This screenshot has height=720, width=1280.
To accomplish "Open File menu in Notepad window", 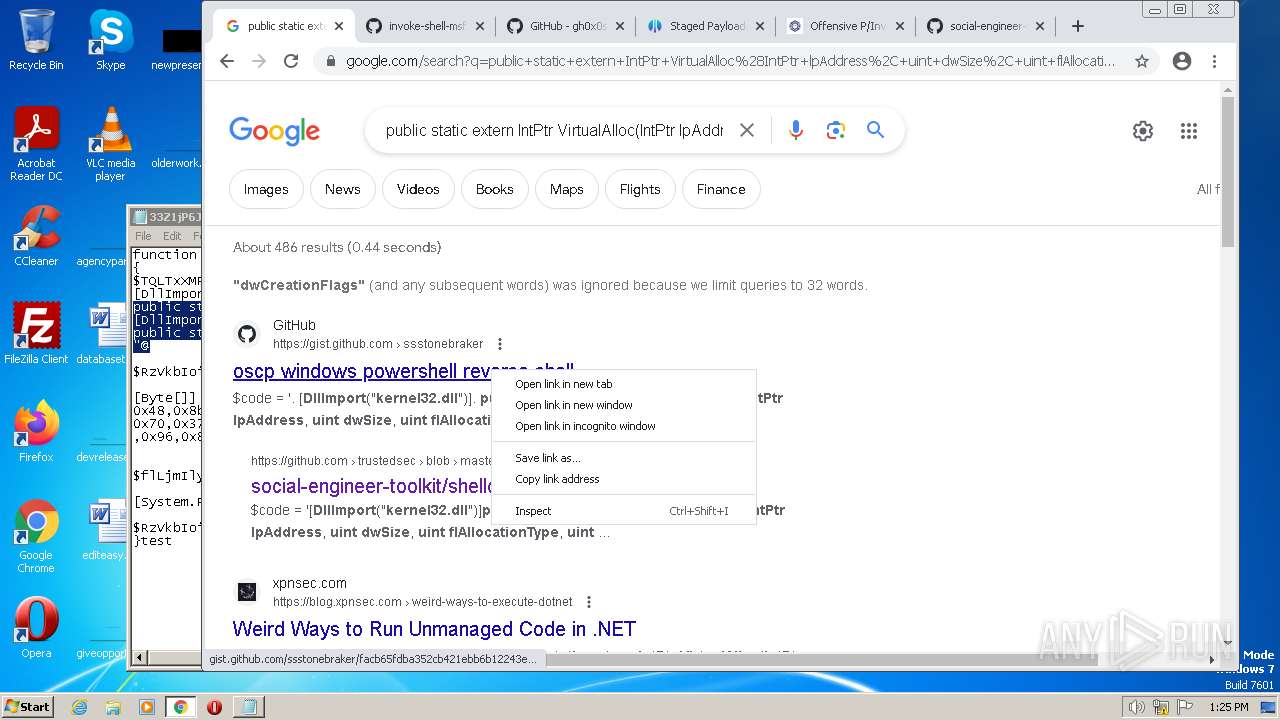I will pos(143,236).
